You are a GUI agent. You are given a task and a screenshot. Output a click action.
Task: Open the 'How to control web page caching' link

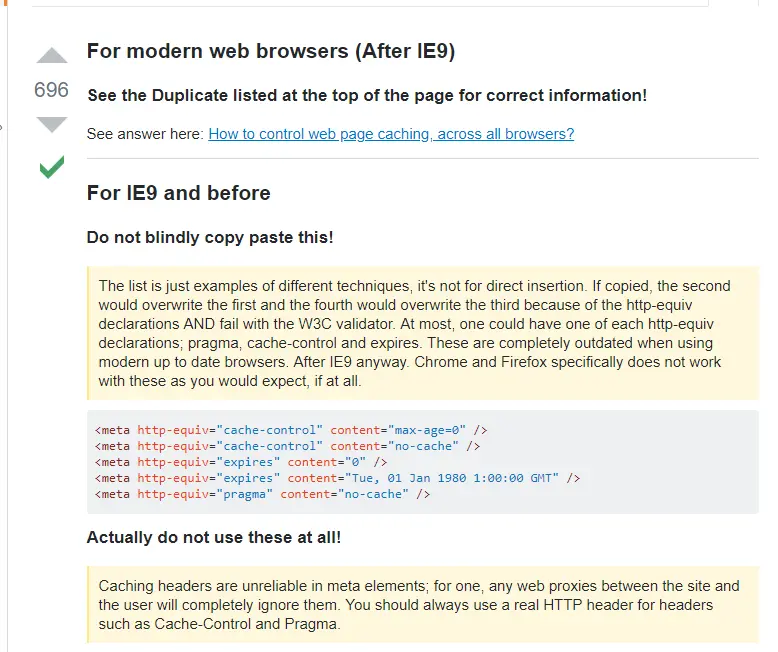point(391,134)
